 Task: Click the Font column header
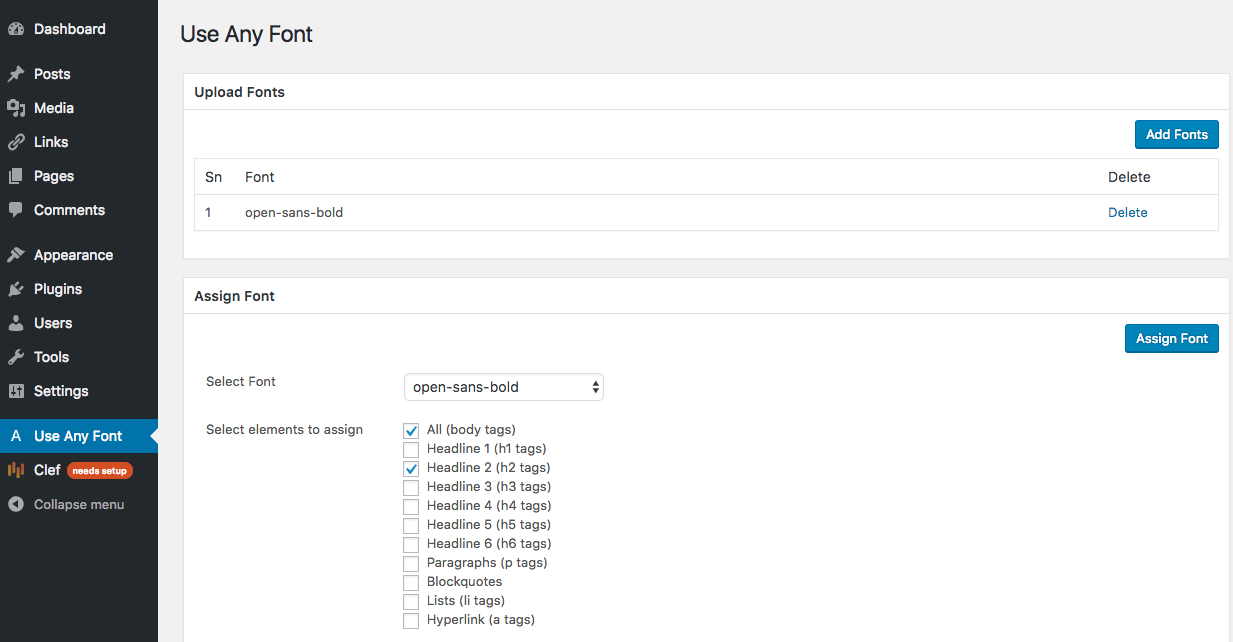(x=260, y=177)
